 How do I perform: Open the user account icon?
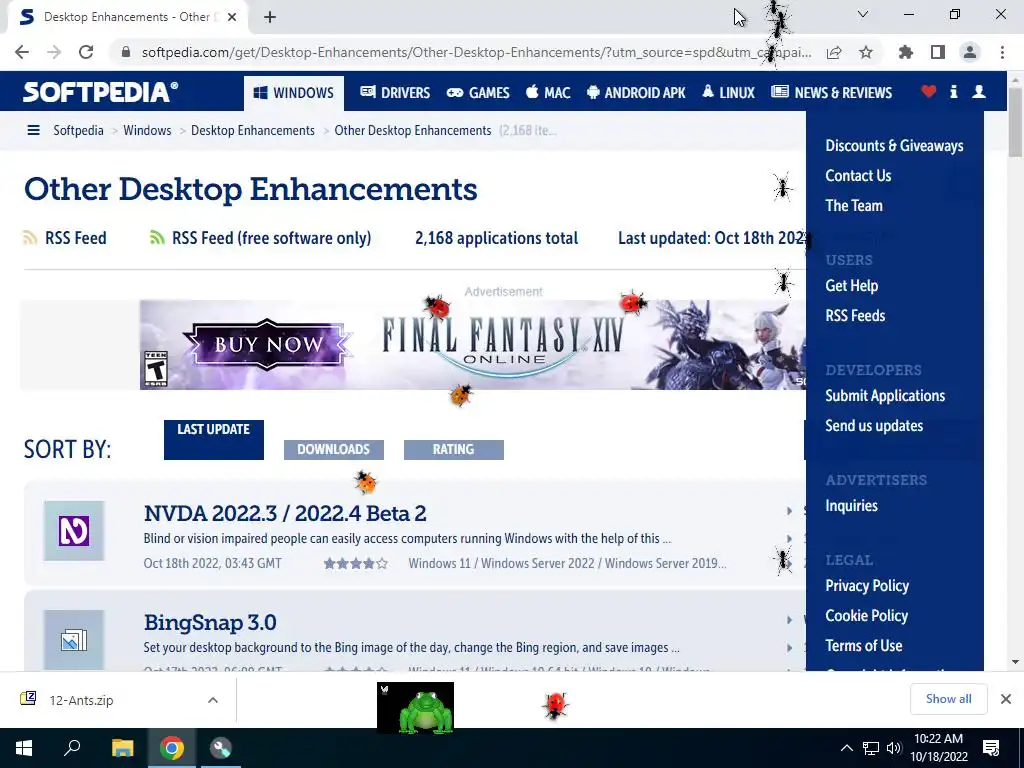pos(979,92)
